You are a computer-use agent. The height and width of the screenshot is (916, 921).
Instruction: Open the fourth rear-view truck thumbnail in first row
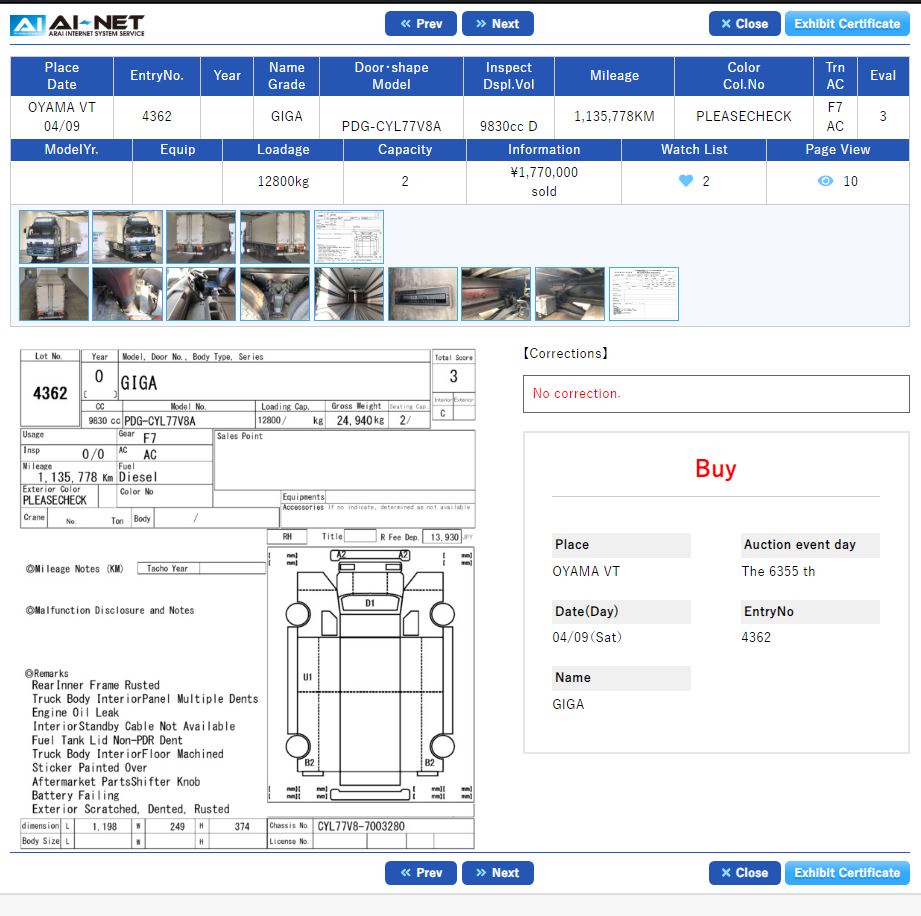[x=275, y=237]
